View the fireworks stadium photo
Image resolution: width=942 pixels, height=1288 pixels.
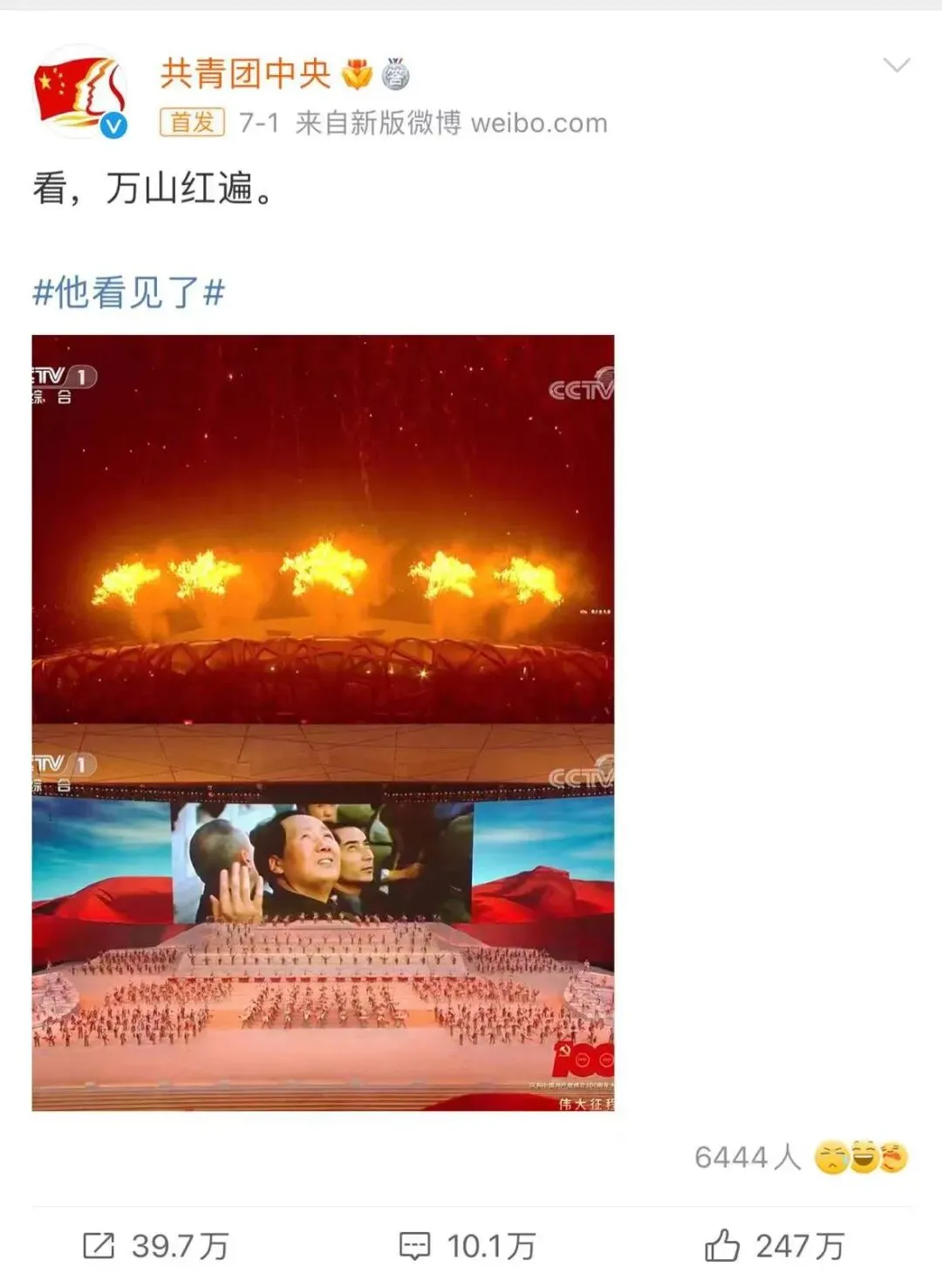(x=323, y=529)
